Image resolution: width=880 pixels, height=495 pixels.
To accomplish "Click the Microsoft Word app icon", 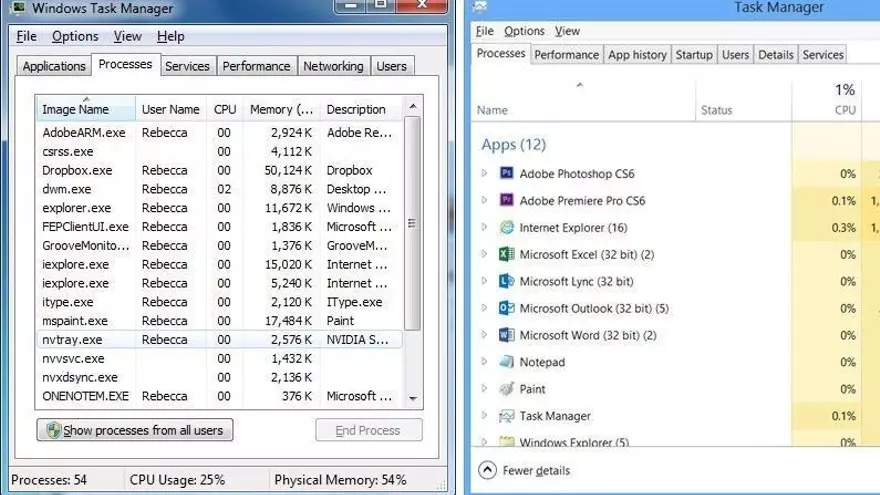I will pos(506,335).
